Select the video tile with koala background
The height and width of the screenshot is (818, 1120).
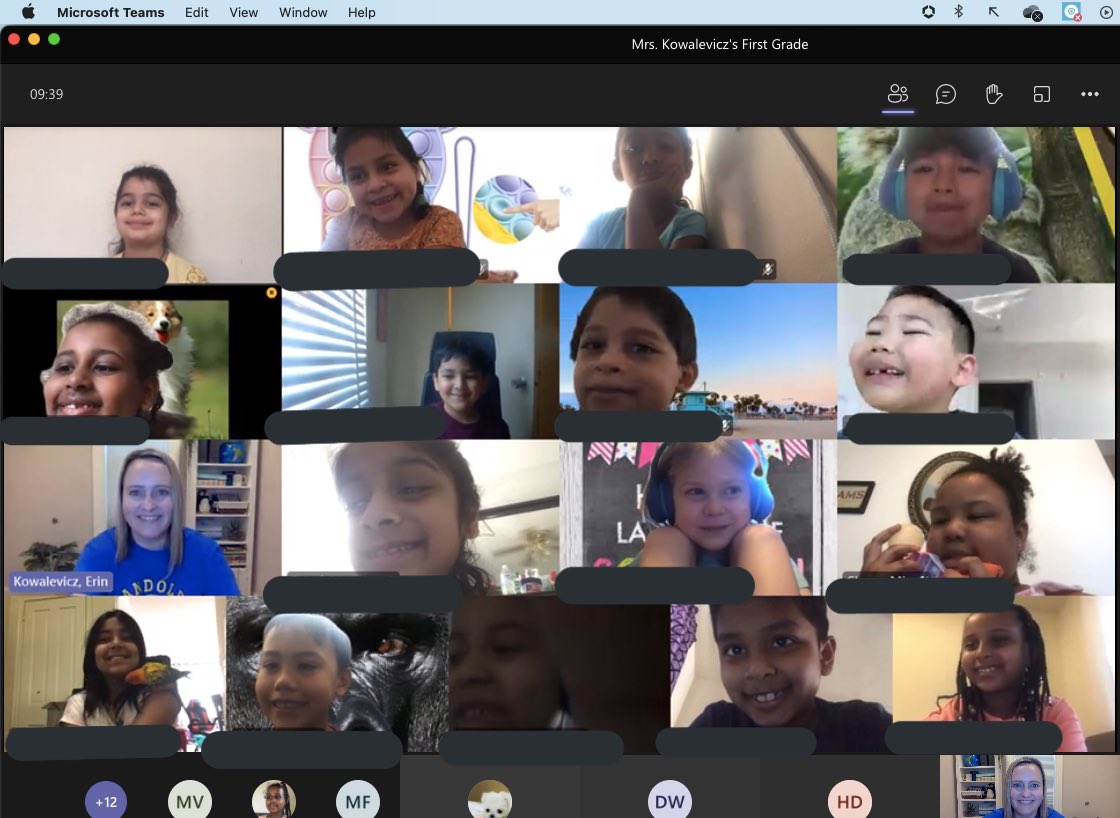976,205
